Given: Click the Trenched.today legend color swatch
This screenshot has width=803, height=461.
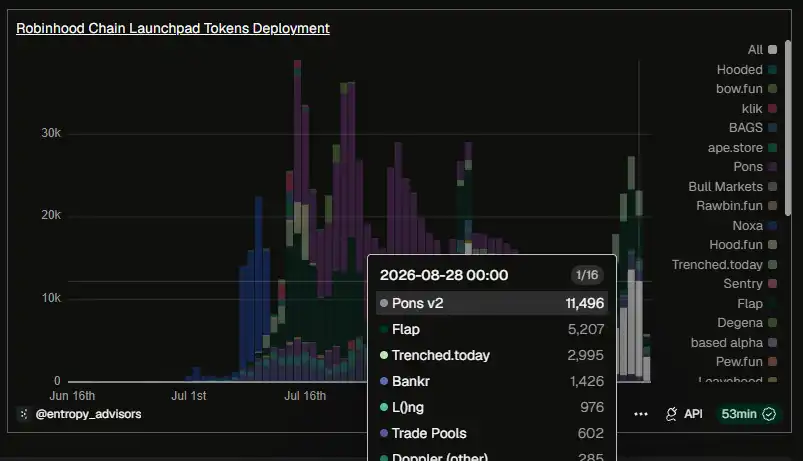Looking at the screenshot, I should (x=773, y=264).
